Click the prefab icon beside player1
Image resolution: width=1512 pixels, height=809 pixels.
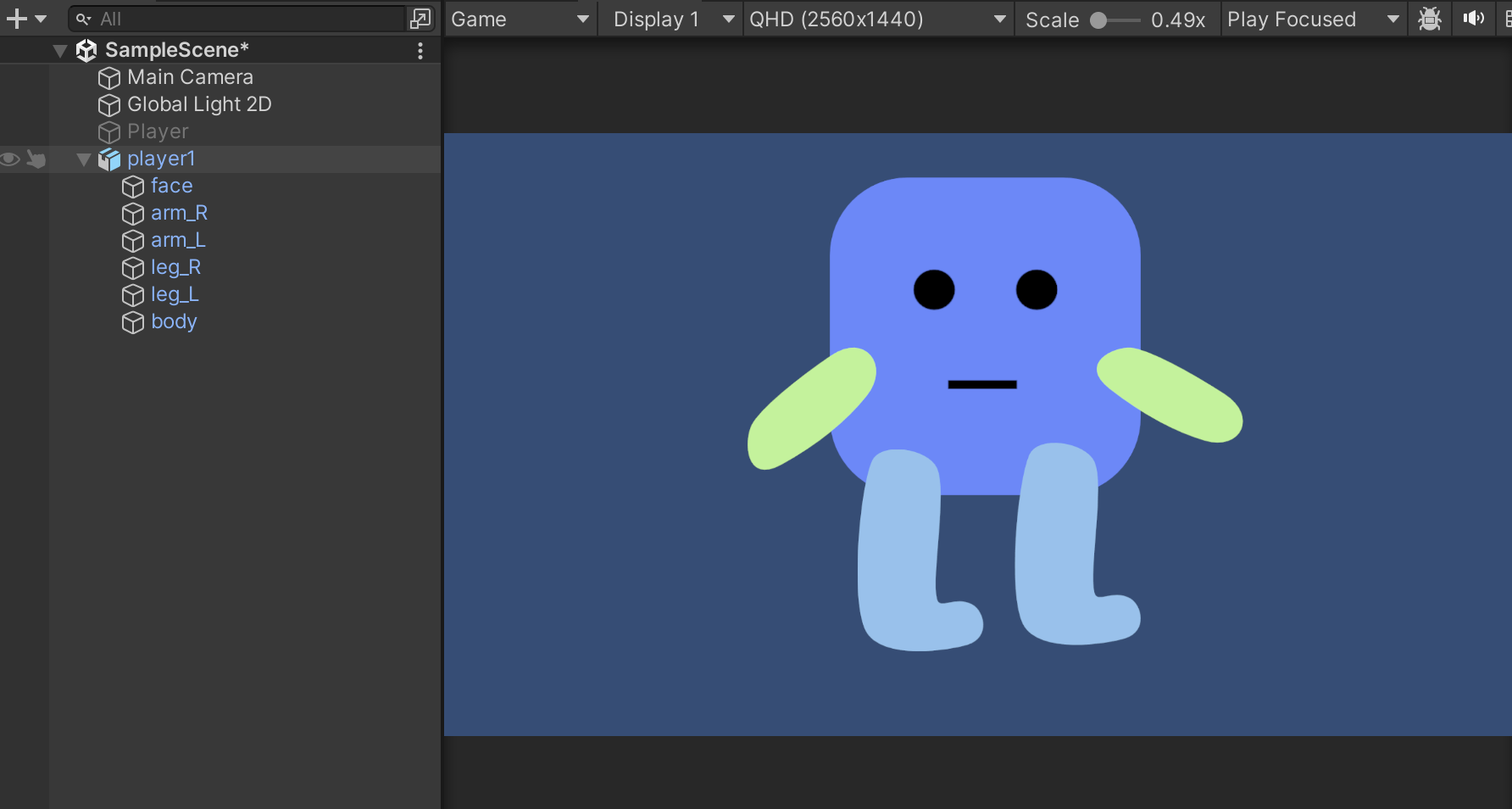point(109,159)
